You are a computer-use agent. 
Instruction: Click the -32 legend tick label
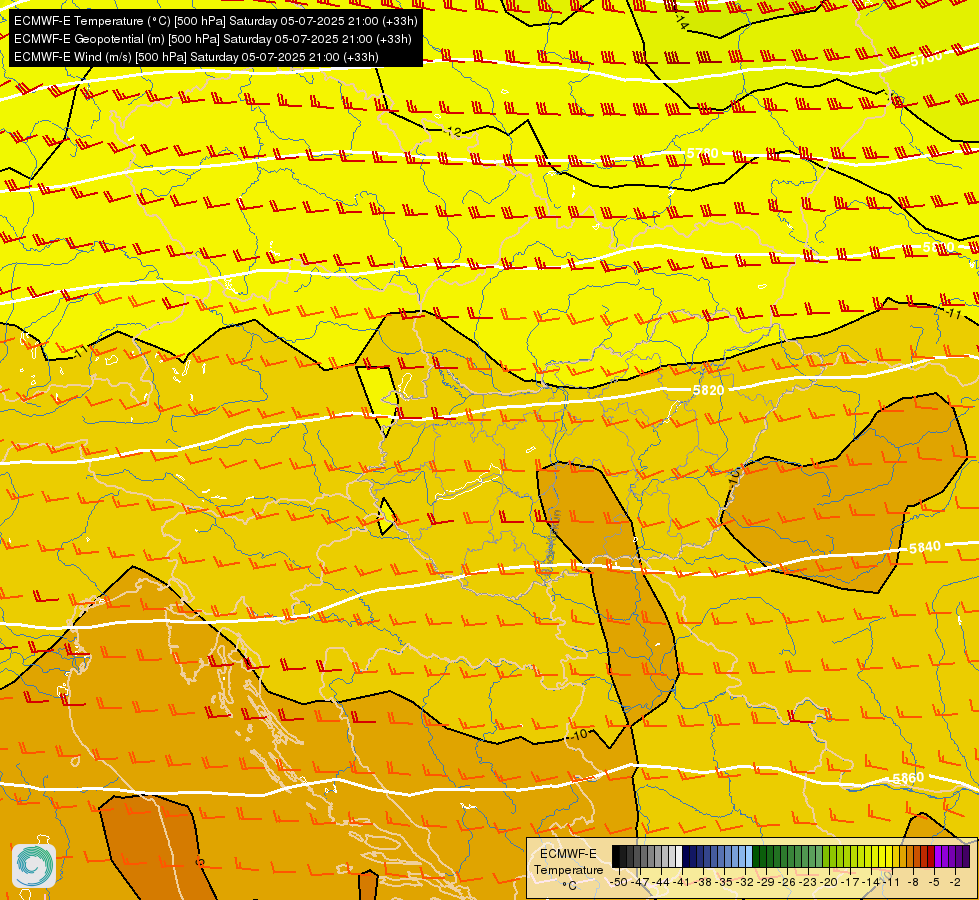click(744, 883)
